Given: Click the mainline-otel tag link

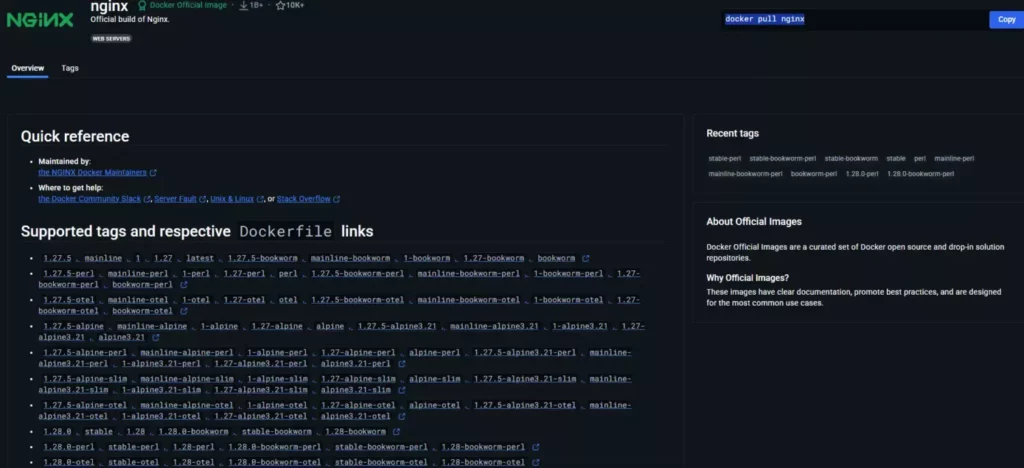Looking at the screenshot, I should pos(138,300).
